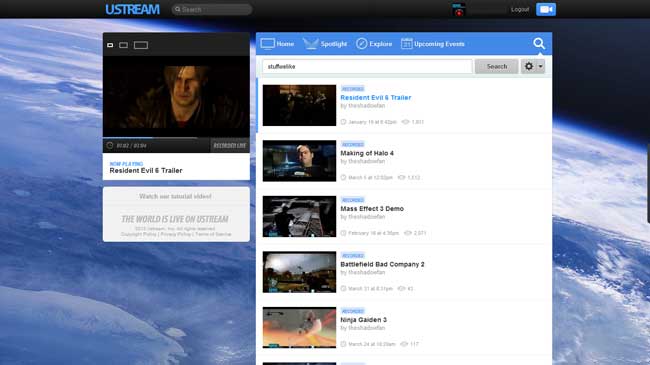Screen dimensions: 650x365
Task: Click the USTREAM logo
Action: pyautogui.click(x=132, y=9)
